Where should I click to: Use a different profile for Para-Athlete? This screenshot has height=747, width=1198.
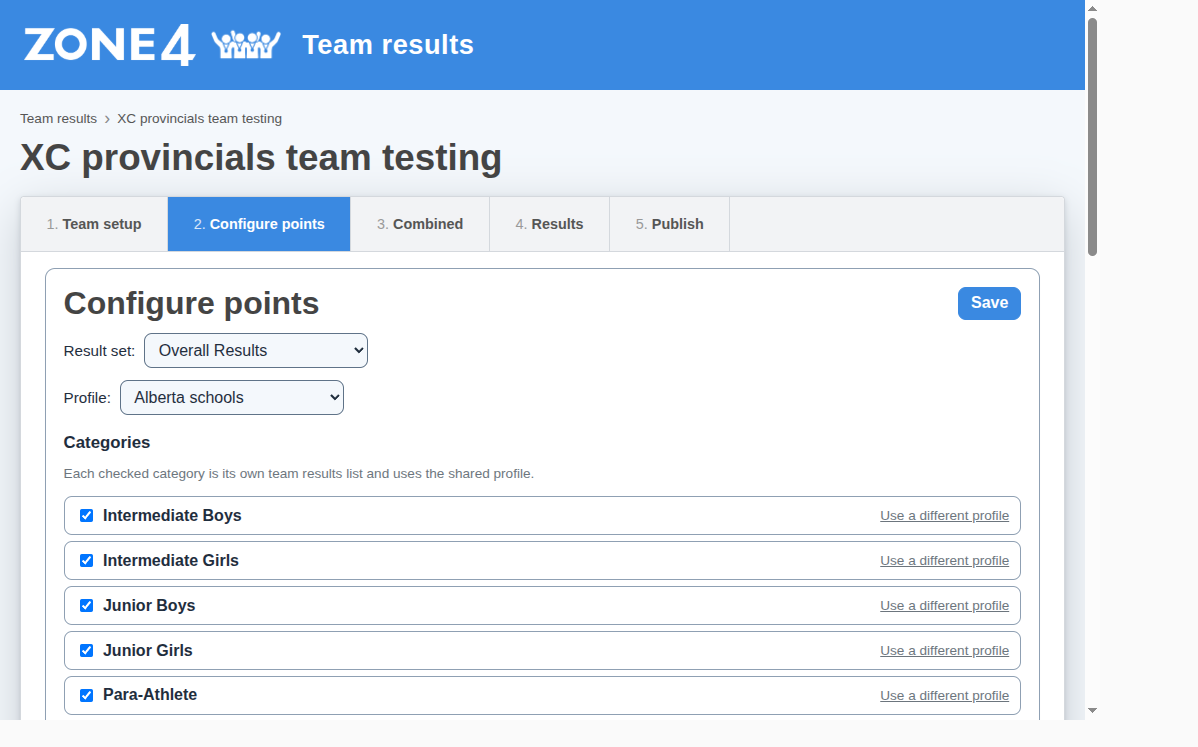point(944,696)
